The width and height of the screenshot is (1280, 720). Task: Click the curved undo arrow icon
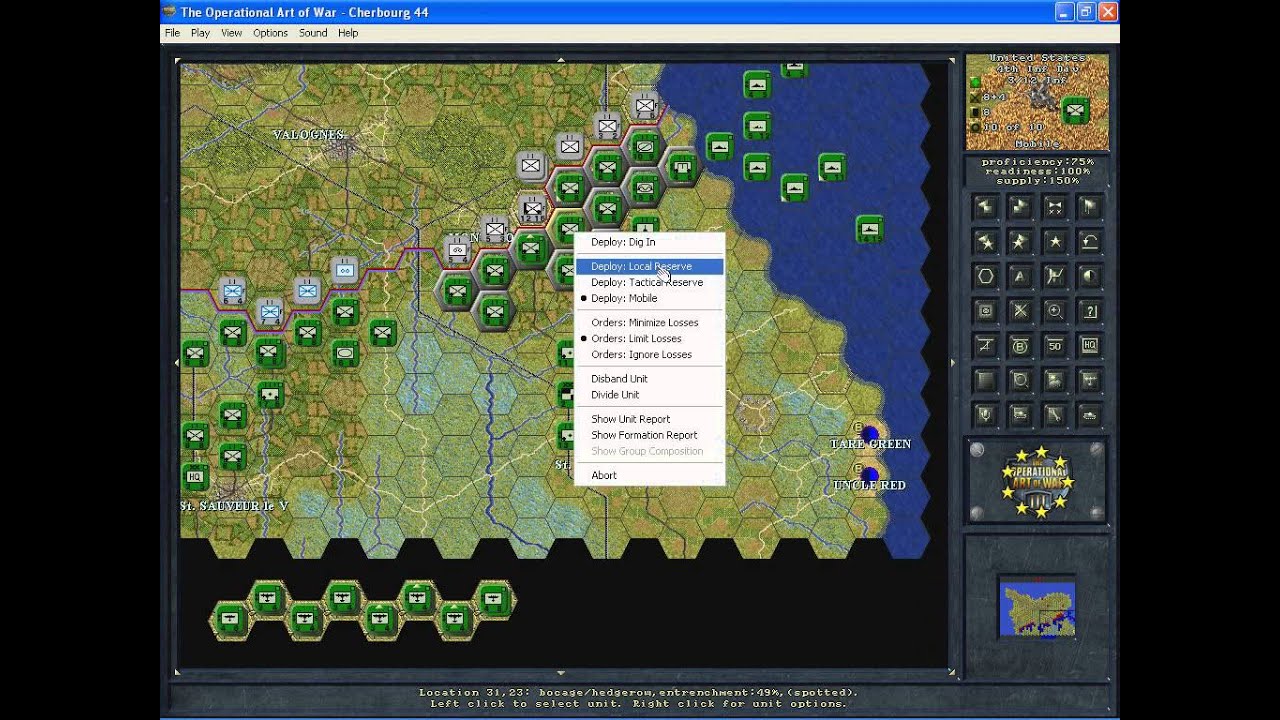(x=1090, y=242)
